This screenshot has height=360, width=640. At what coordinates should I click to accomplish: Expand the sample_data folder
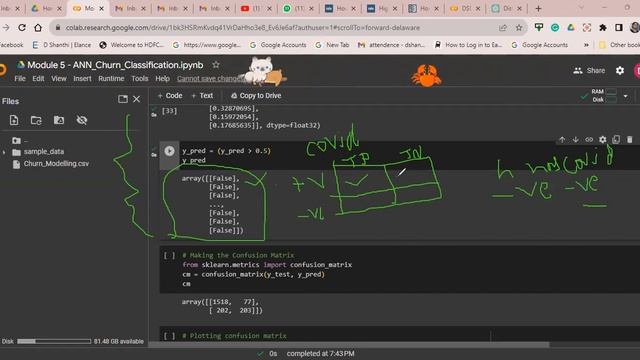pyautogui.click(x=4, y=152)
